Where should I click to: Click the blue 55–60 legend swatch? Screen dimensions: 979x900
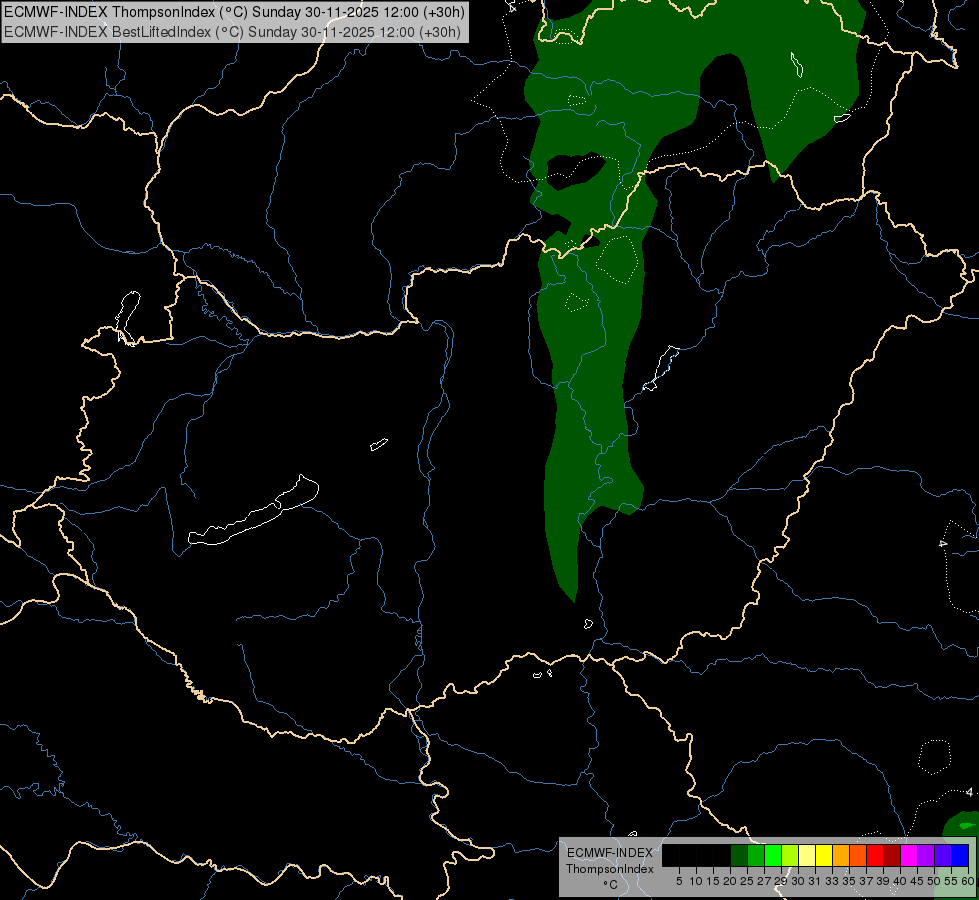(960, 855)
